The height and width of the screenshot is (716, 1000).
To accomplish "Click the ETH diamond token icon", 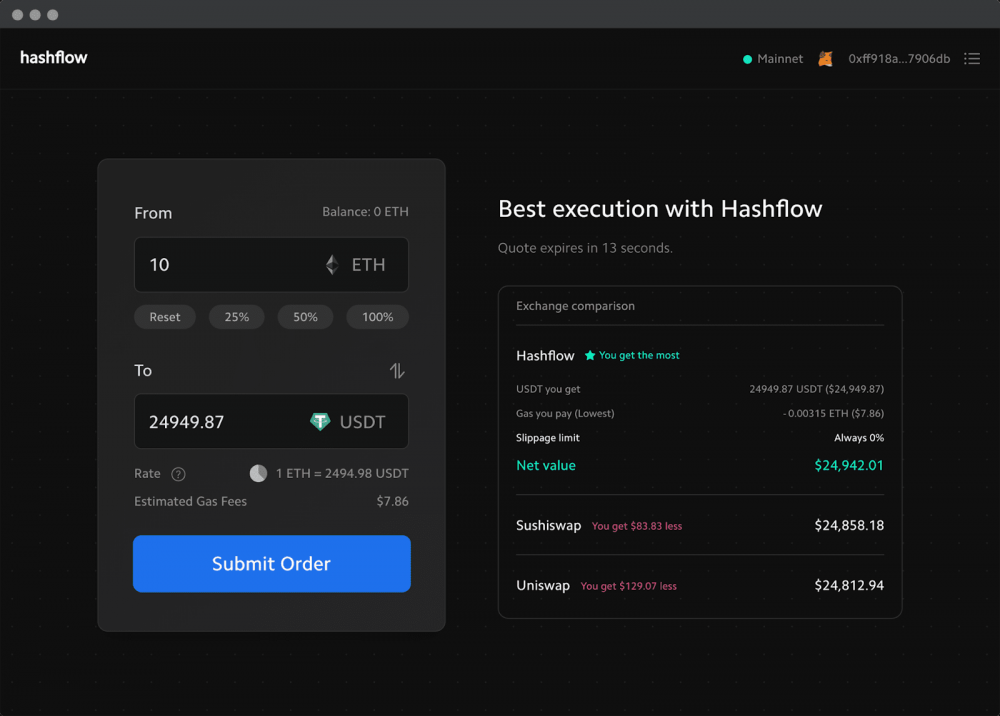I will click(x=331, y=264).
